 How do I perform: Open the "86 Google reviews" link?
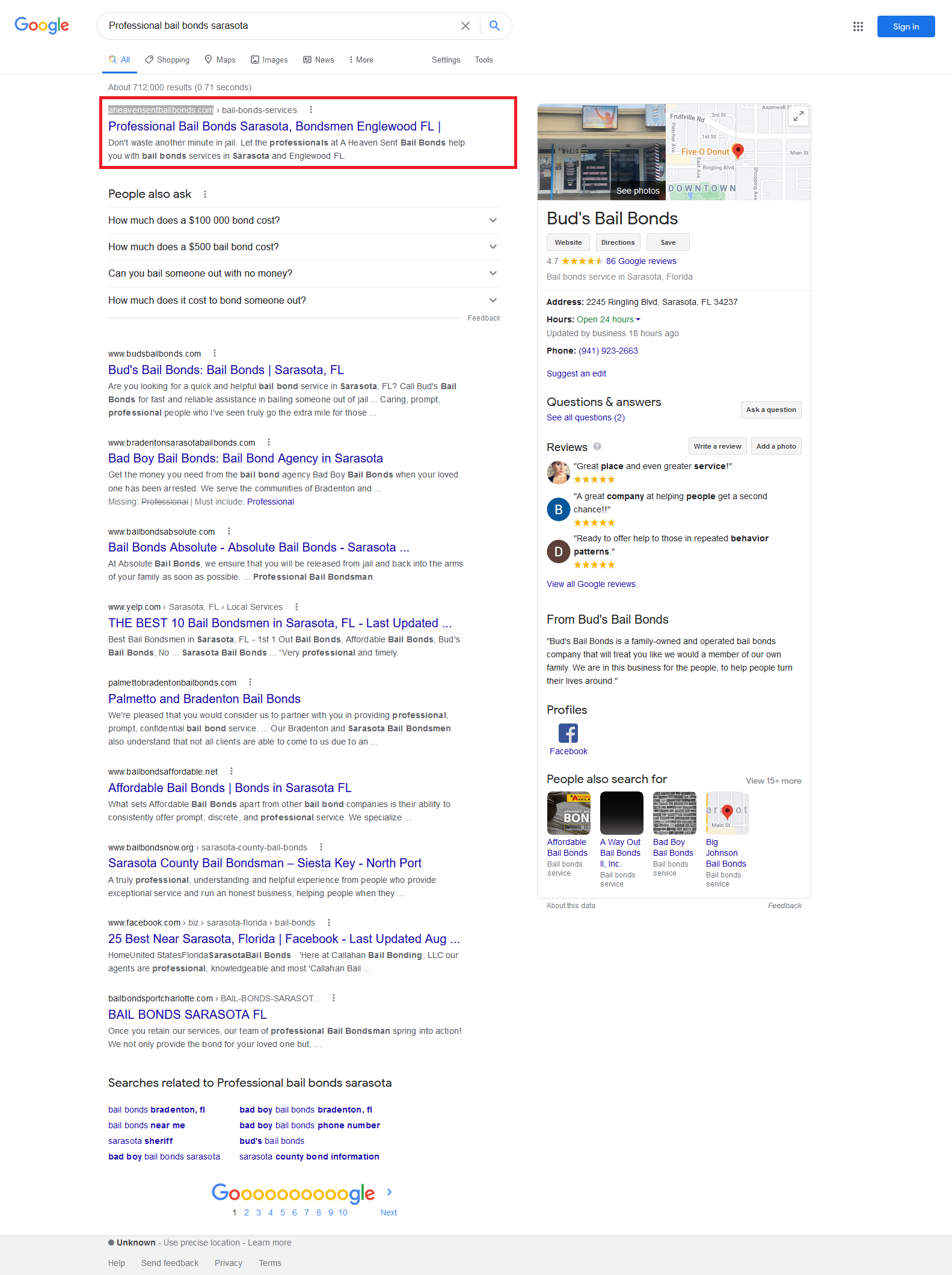[640, 261]
